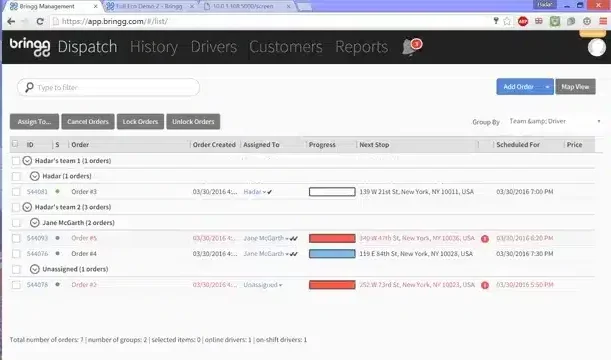This screenshot has width=611, height=360.
Task: Bookmark page with the star icon
Action: [507, 21]
